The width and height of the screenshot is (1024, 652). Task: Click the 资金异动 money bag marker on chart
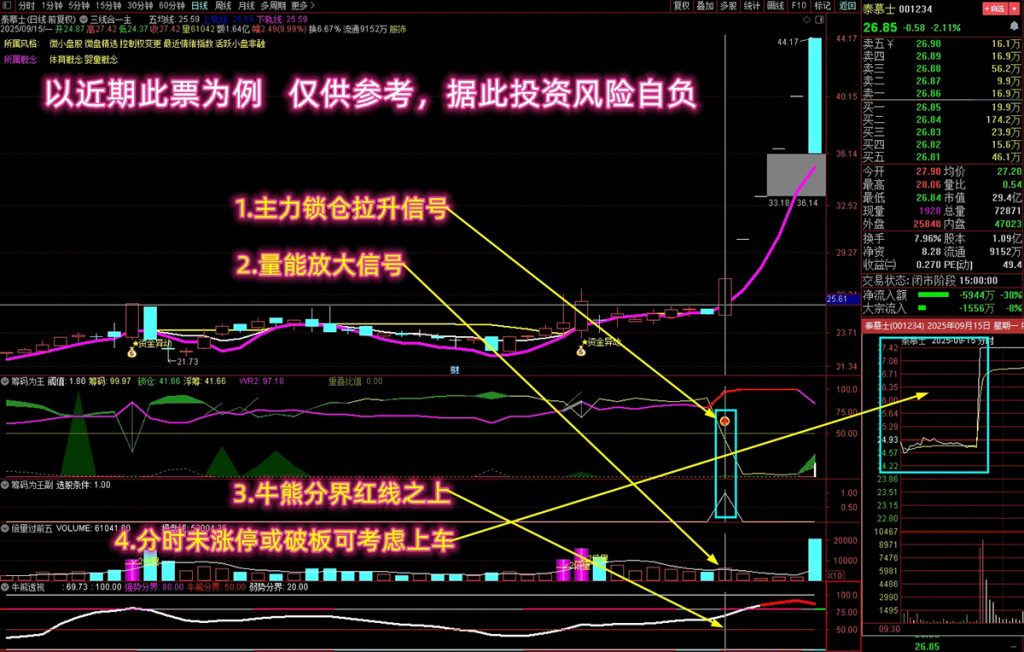point(131,352)
